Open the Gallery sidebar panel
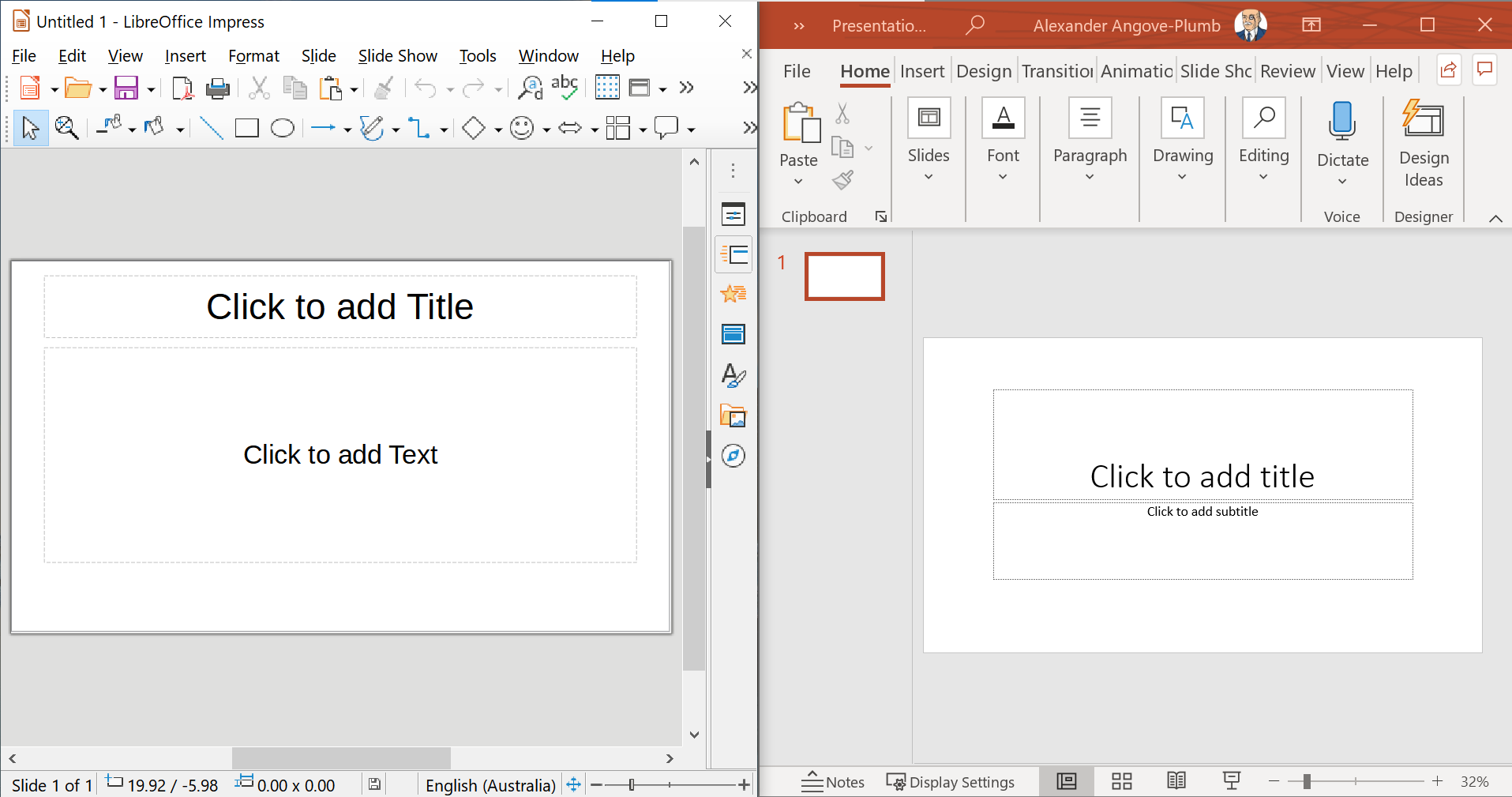1512x797 pixels. point(733,415)
